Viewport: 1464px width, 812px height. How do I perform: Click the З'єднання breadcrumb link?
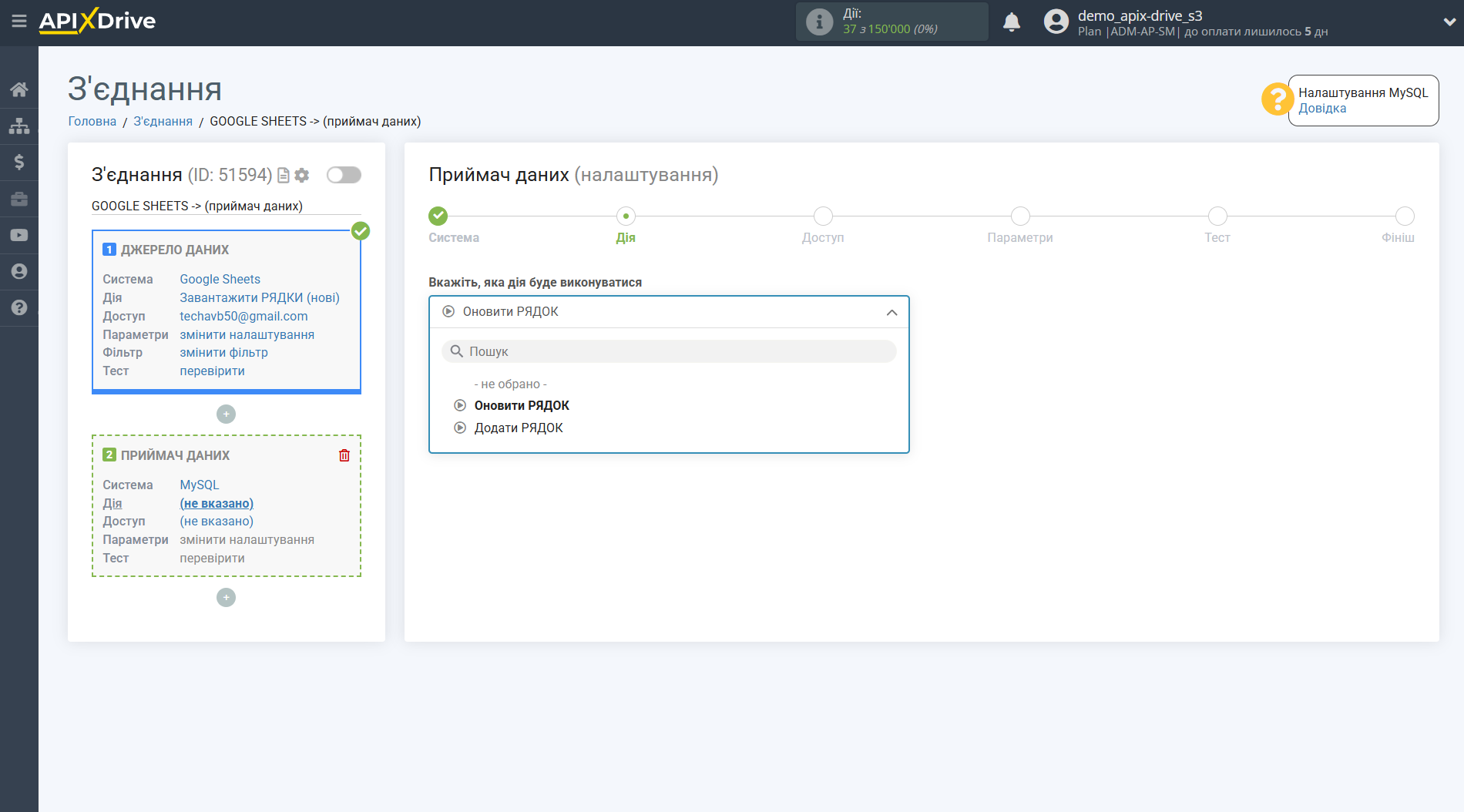pos(163,121)
